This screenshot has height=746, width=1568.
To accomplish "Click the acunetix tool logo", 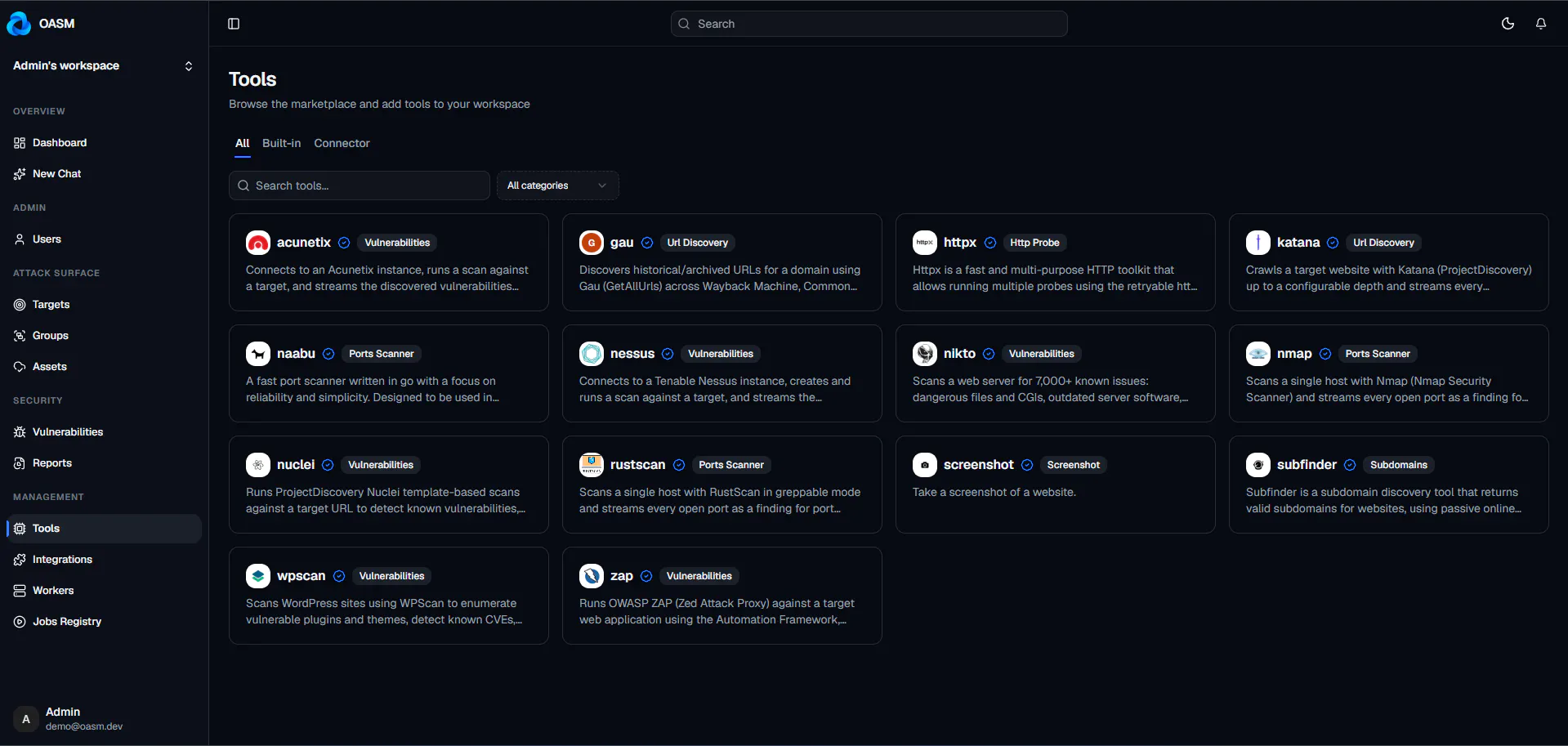I will 258,243.
